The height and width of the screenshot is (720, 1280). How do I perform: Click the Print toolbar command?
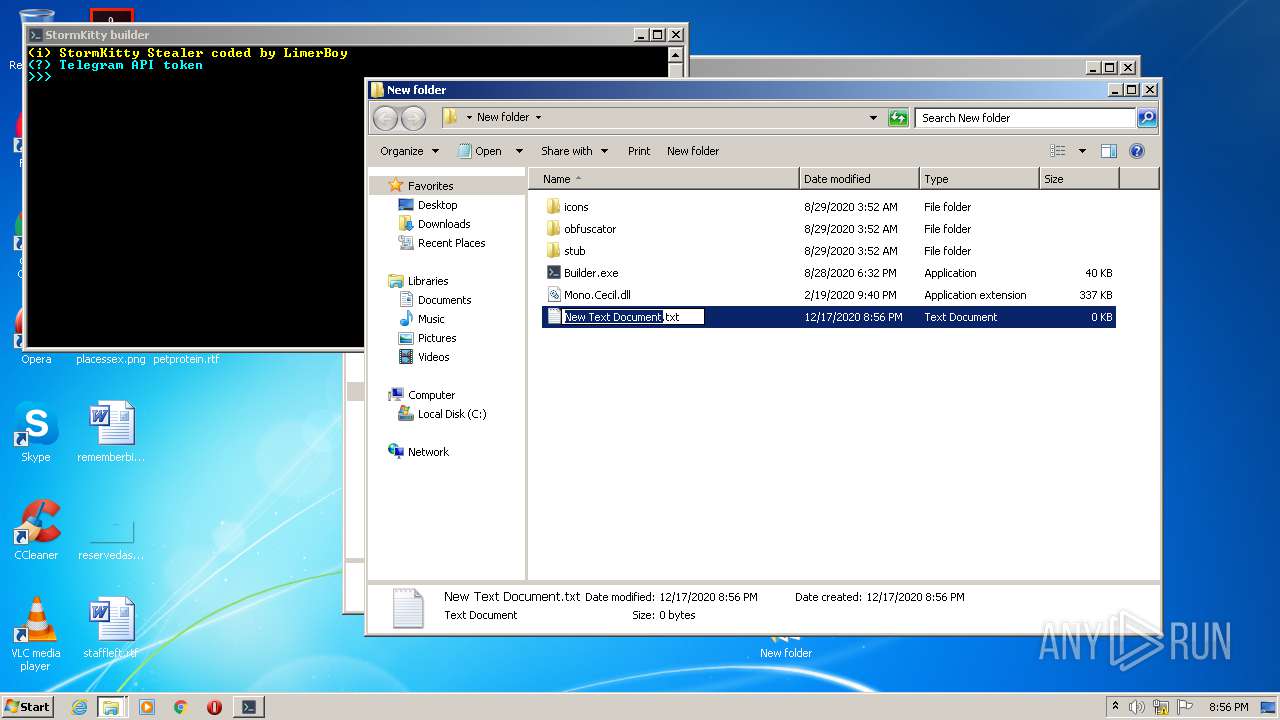(639, 151)
